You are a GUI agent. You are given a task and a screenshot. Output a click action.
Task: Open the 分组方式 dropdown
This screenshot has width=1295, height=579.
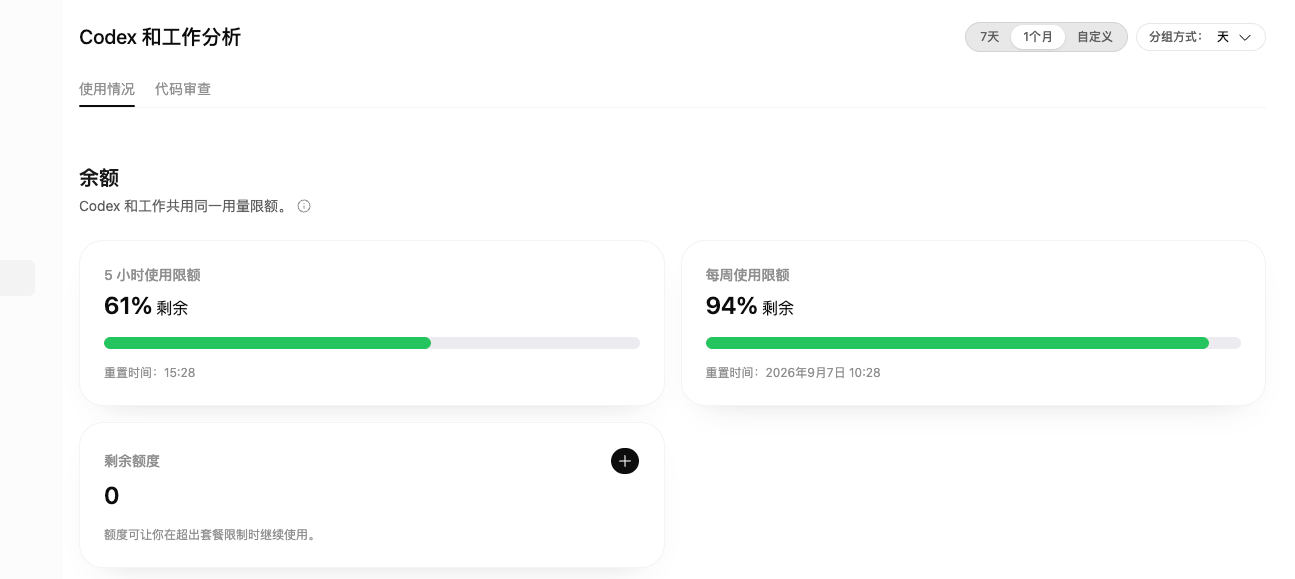[1201, 37]
